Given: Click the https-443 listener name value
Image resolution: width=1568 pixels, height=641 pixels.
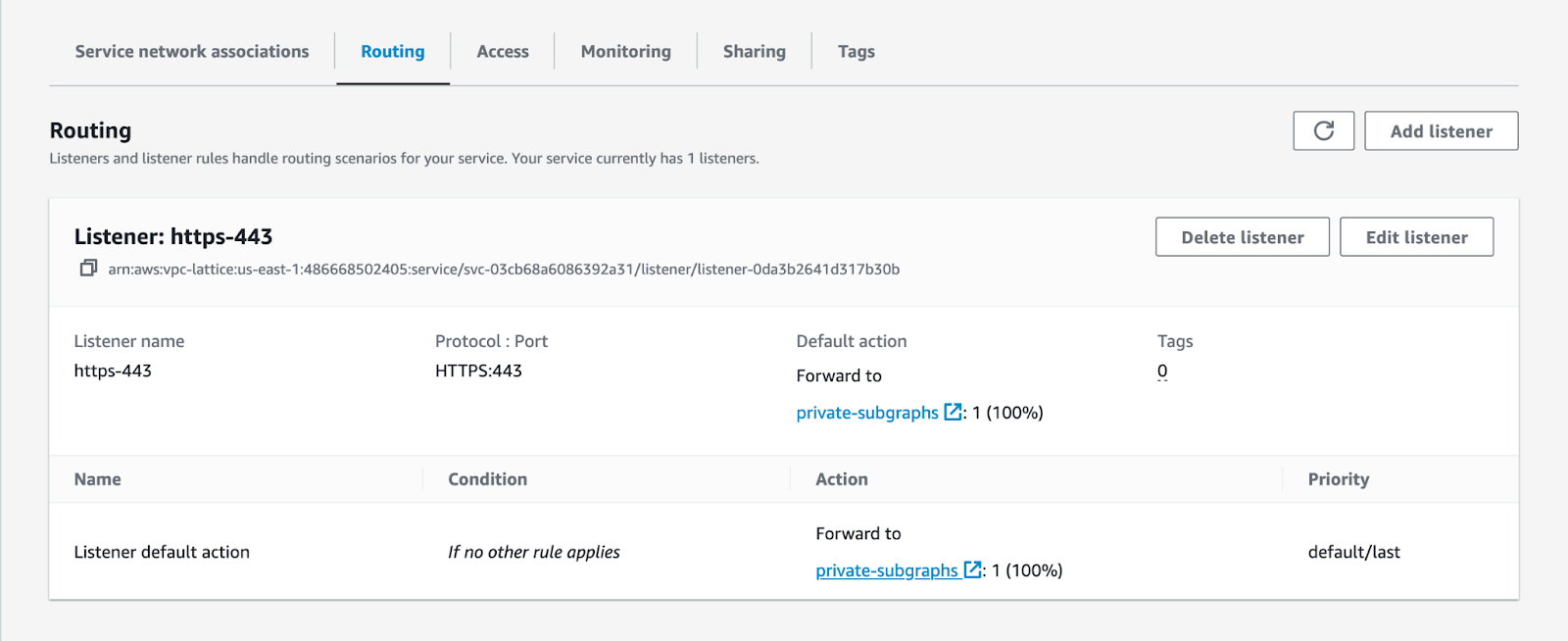Looking at the screenshot, I should [x=113, y=370].
